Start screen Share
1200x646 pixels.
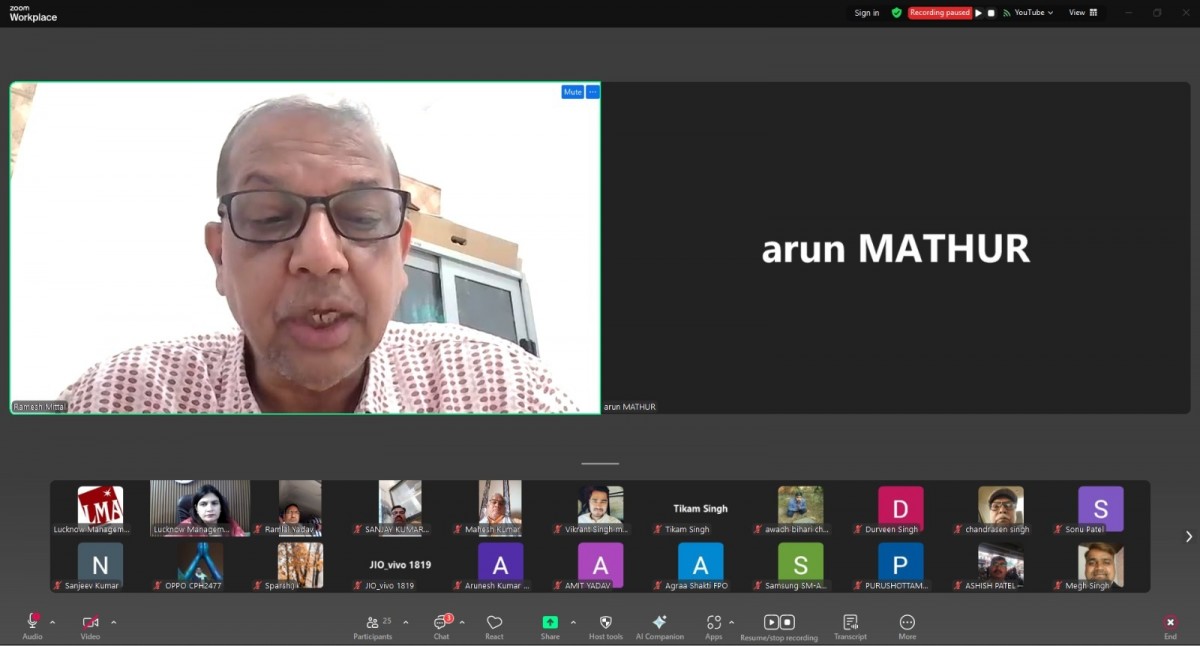pos(550,622)
